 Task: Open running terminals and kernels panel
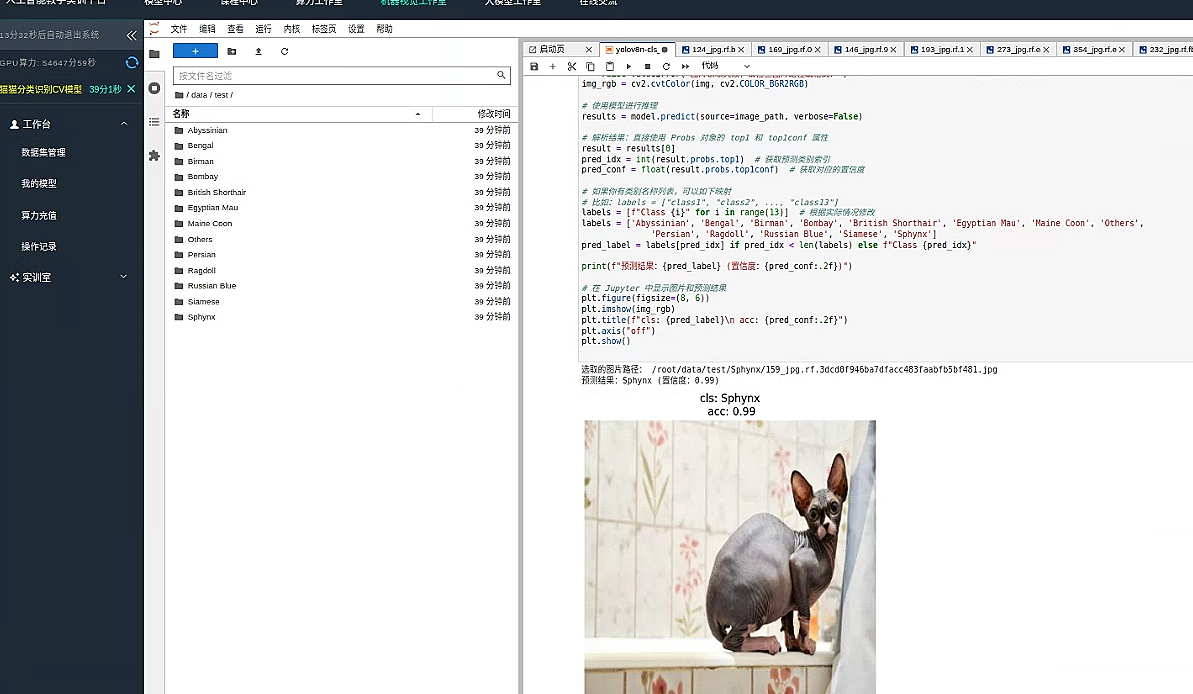click(154, 88)
